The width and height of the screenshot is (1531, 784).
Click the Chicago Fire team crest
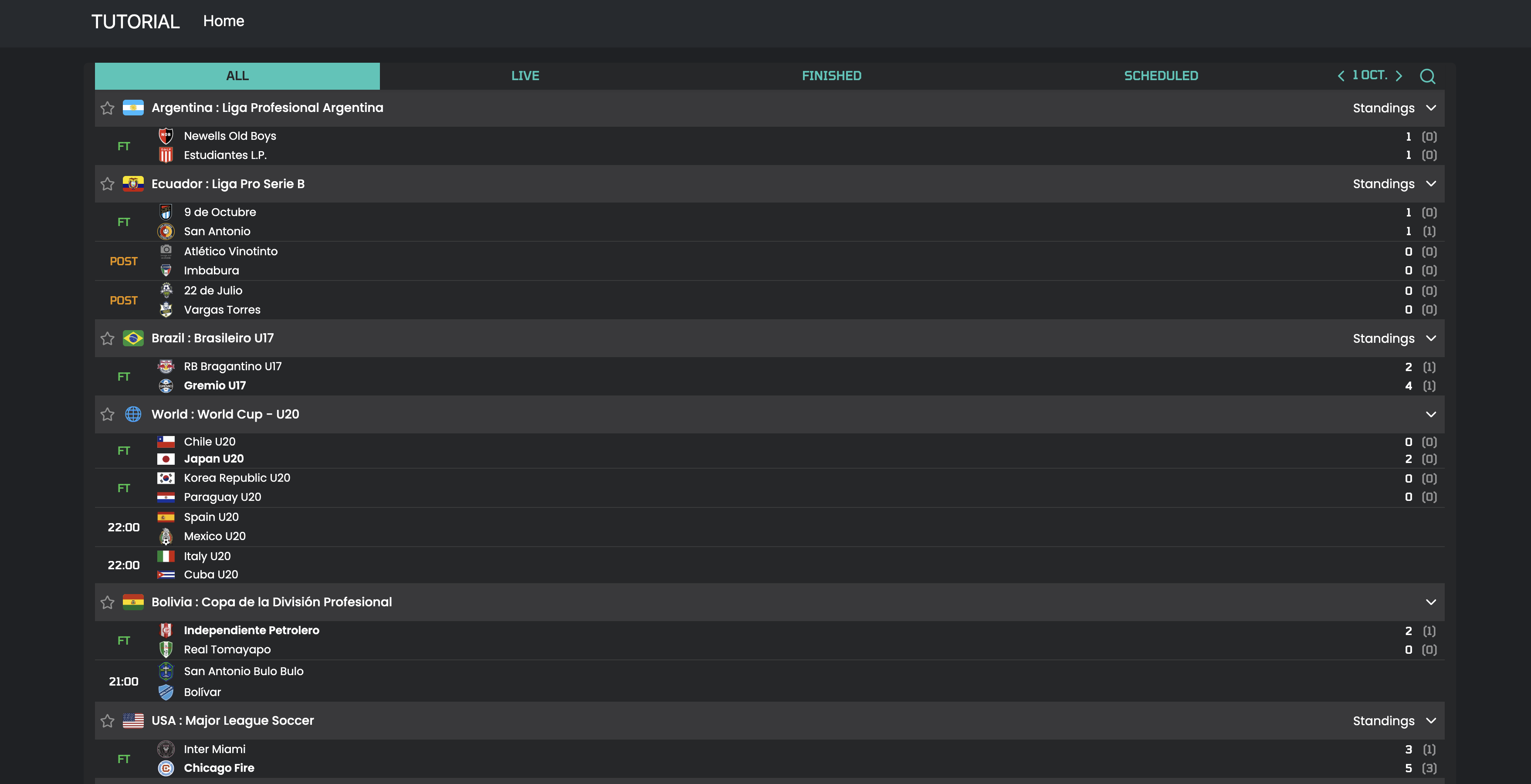[x=166, y=768]
